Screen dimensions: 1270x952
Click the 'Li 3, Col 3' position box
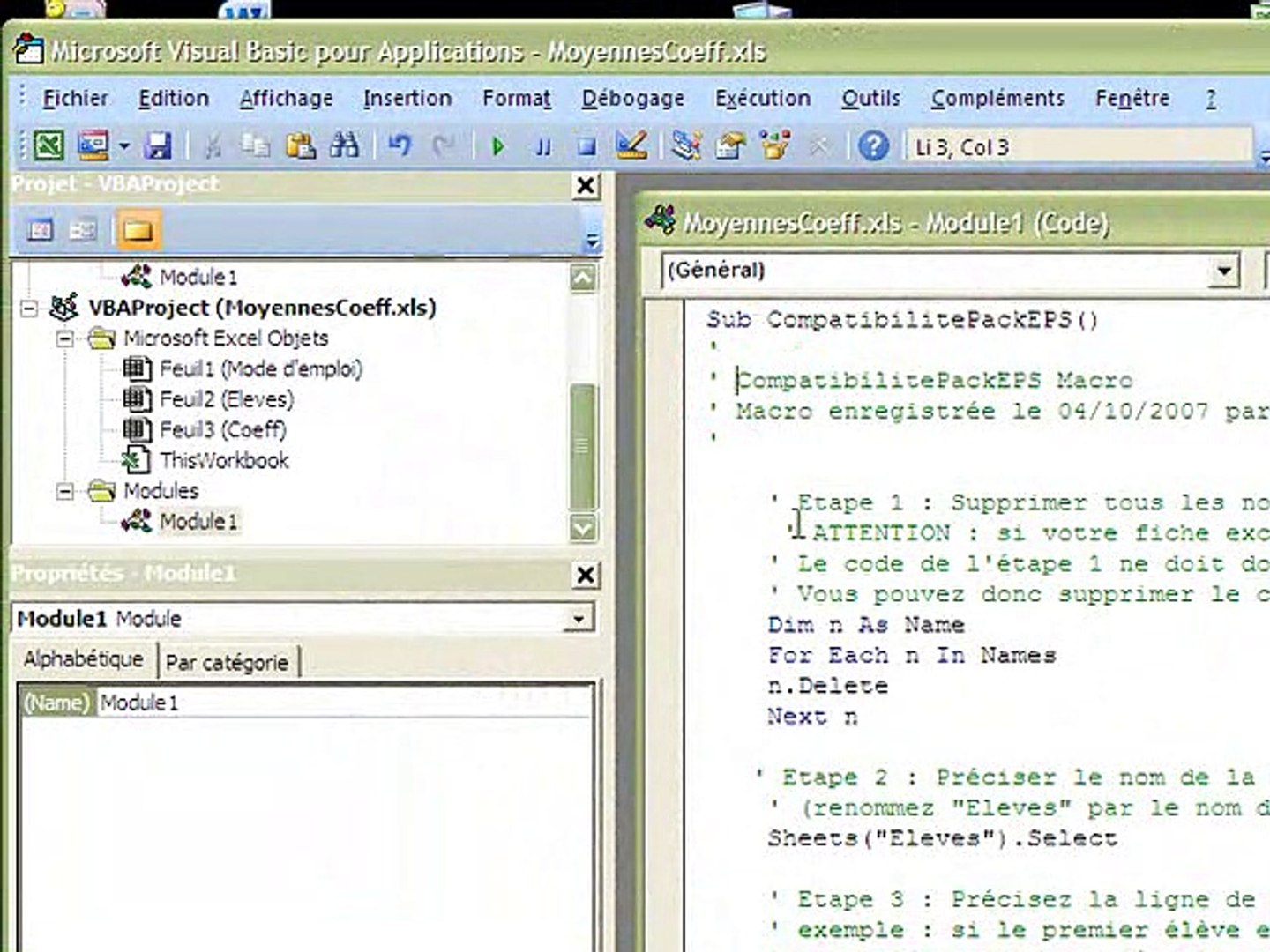pos(1078,147)
